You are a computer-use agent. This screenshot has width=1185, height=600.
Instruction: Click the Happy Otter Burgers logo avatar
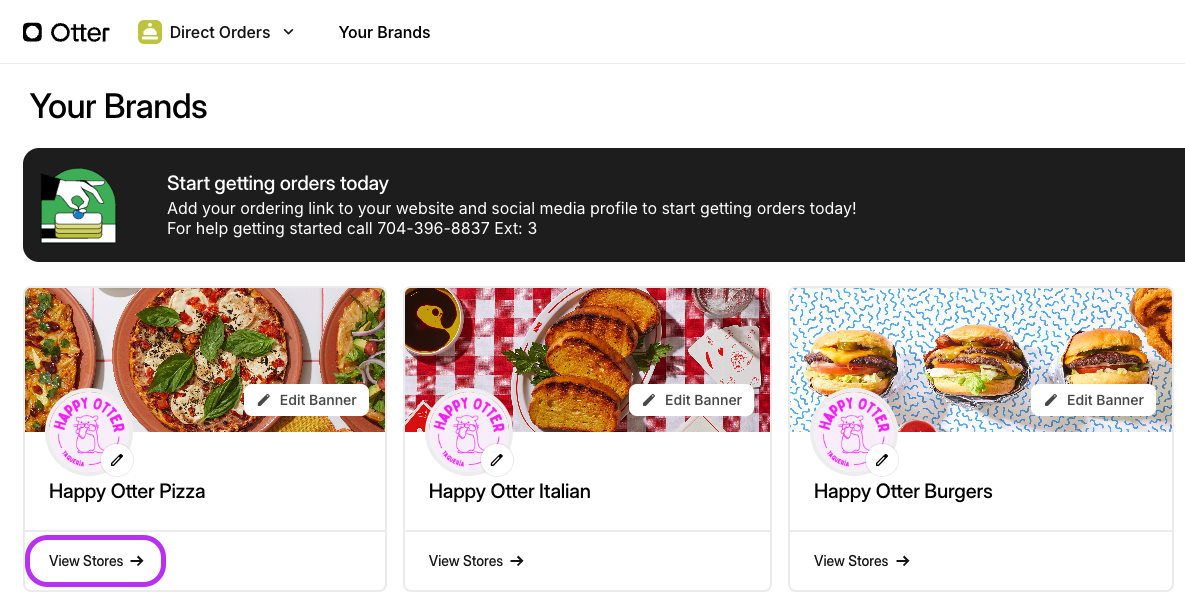tap(850, 428)
